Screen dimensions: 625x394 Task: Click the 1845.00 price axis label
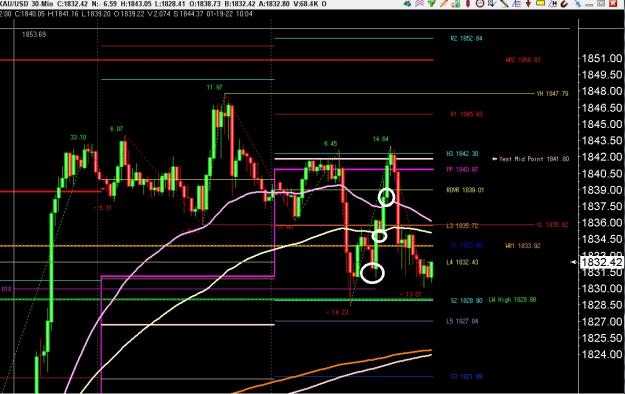(602, 124)
